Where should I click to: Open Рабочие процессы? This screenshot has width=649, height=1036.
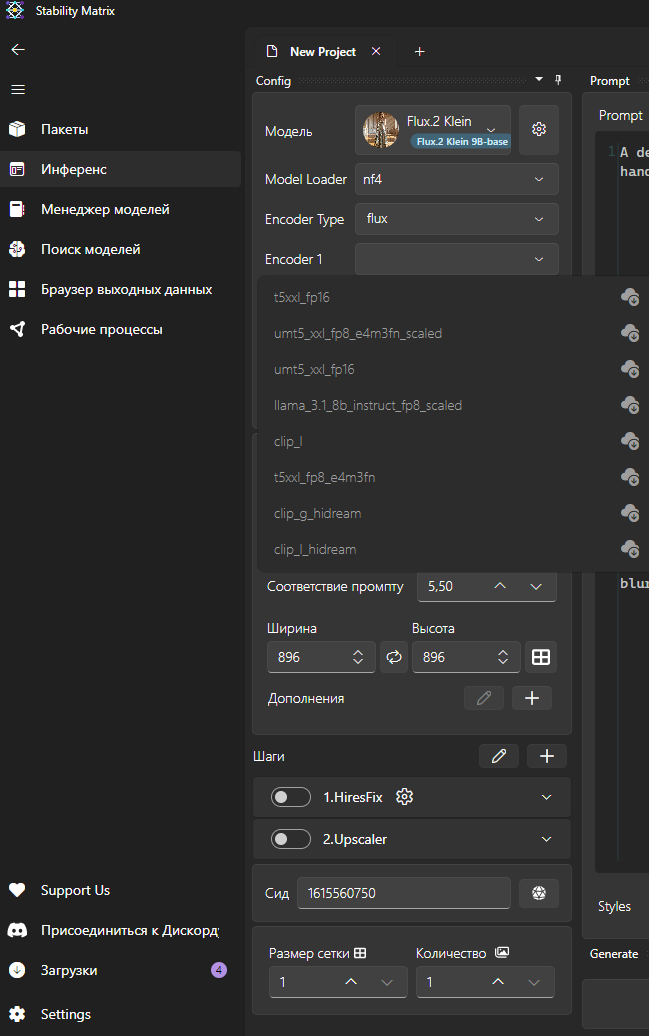120,329
